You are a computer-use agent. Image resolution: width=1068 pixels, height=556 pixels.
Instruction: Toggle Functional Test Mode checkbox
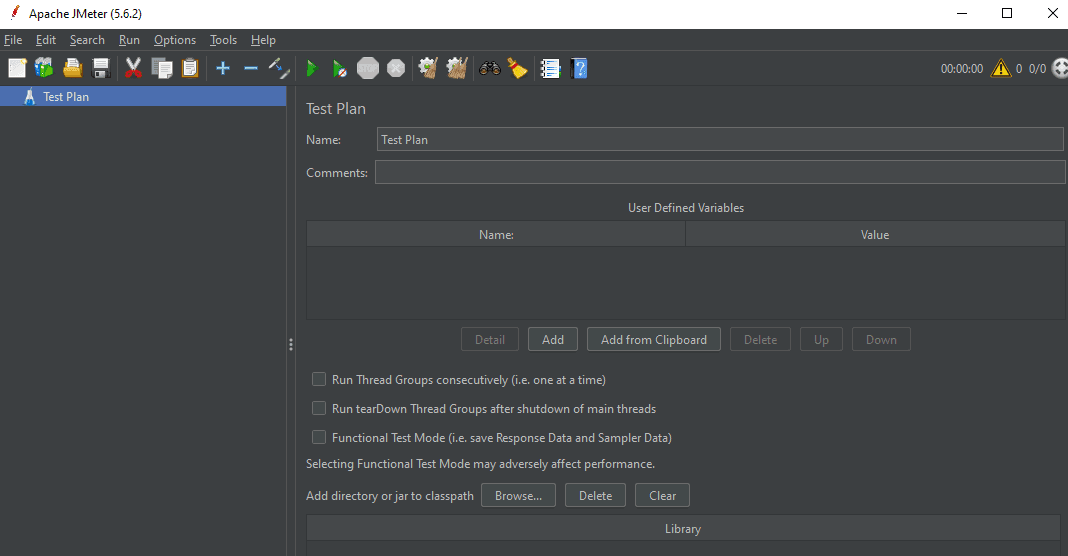[319, 438]
